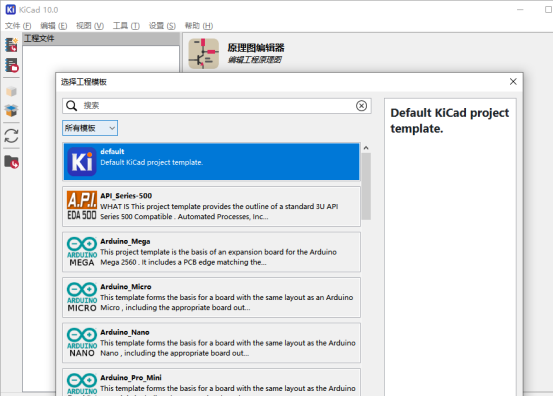Screen dimensions: 554x396
Task: Click the Arduino MICRO template logo
Action: [x=82, y=297]
